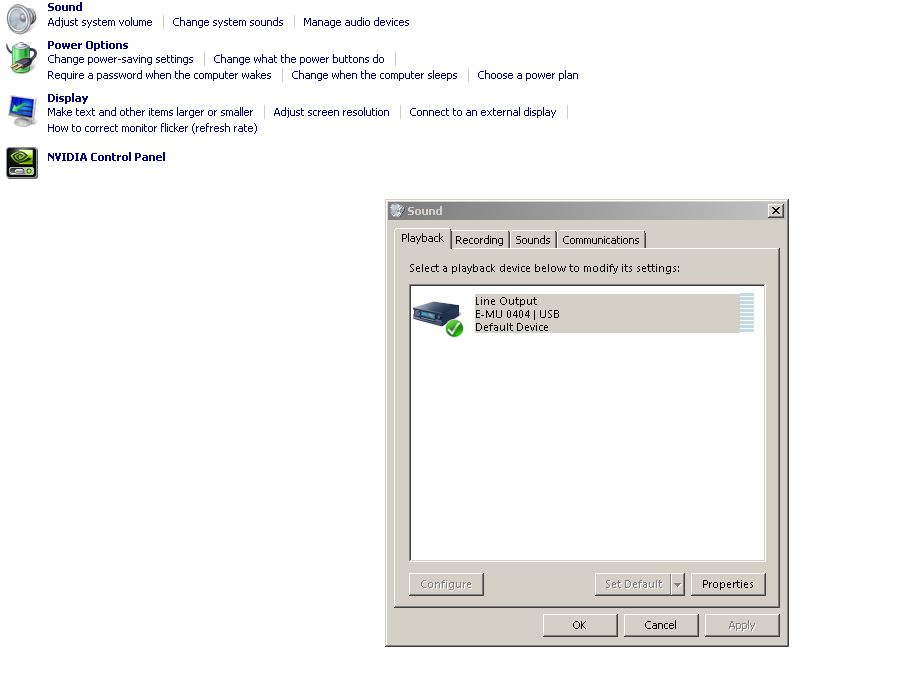Open Change system sounds link

227,22
